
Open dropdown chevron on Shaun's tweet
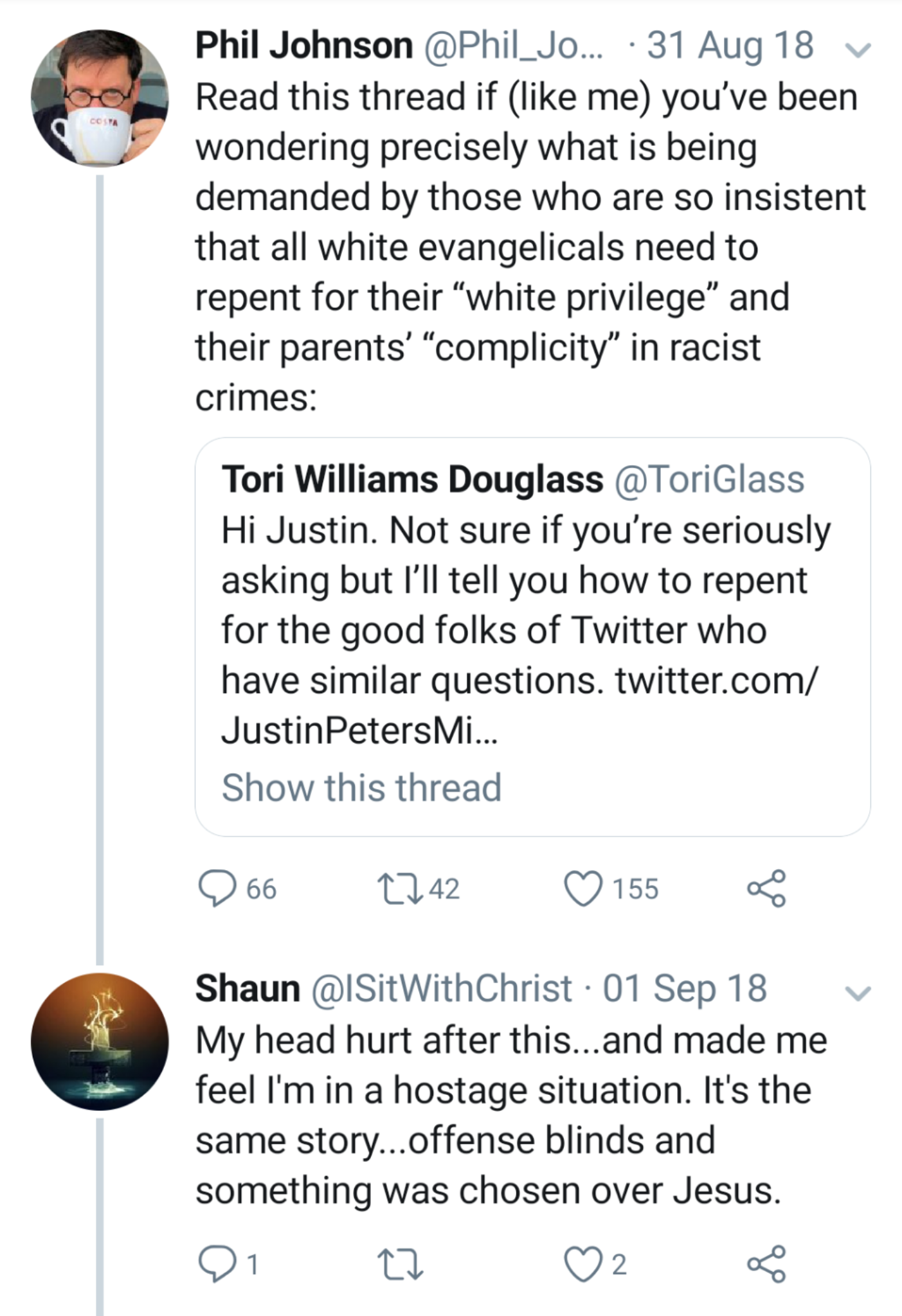tap(858, 993)
